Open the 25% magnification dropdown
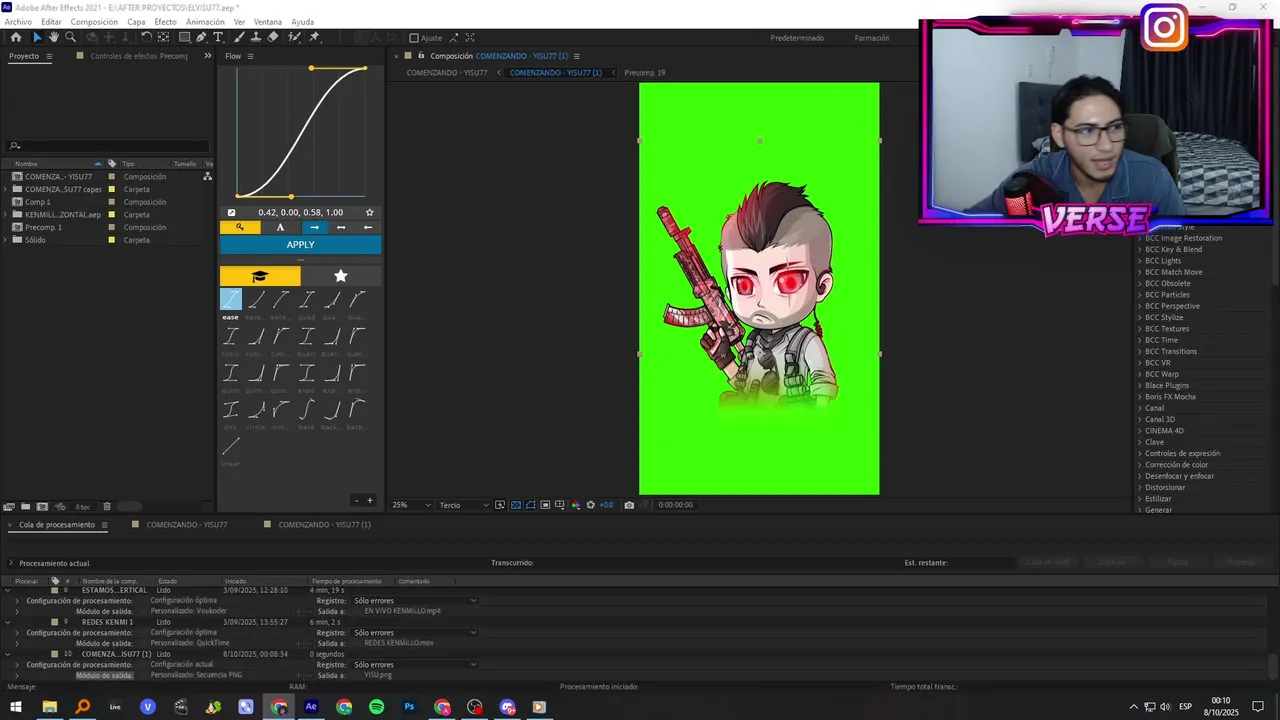 click(x=411, y=505)
